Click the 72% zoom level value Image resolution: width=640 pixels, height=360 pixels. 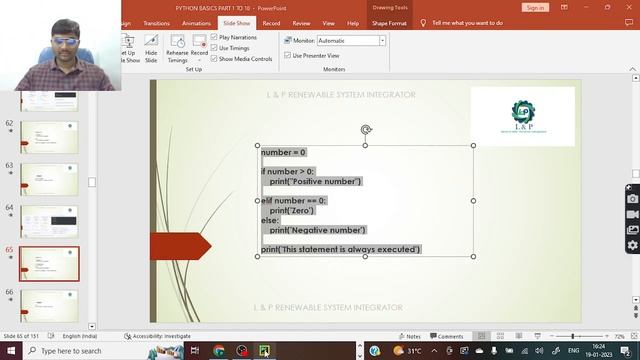point(620,336)
